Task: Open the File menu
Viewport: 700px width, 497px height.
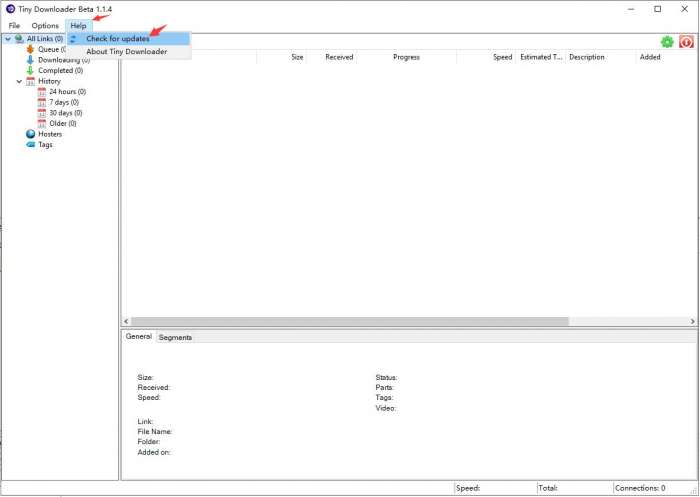Action: pyautogui.click(x=14, y=25)
